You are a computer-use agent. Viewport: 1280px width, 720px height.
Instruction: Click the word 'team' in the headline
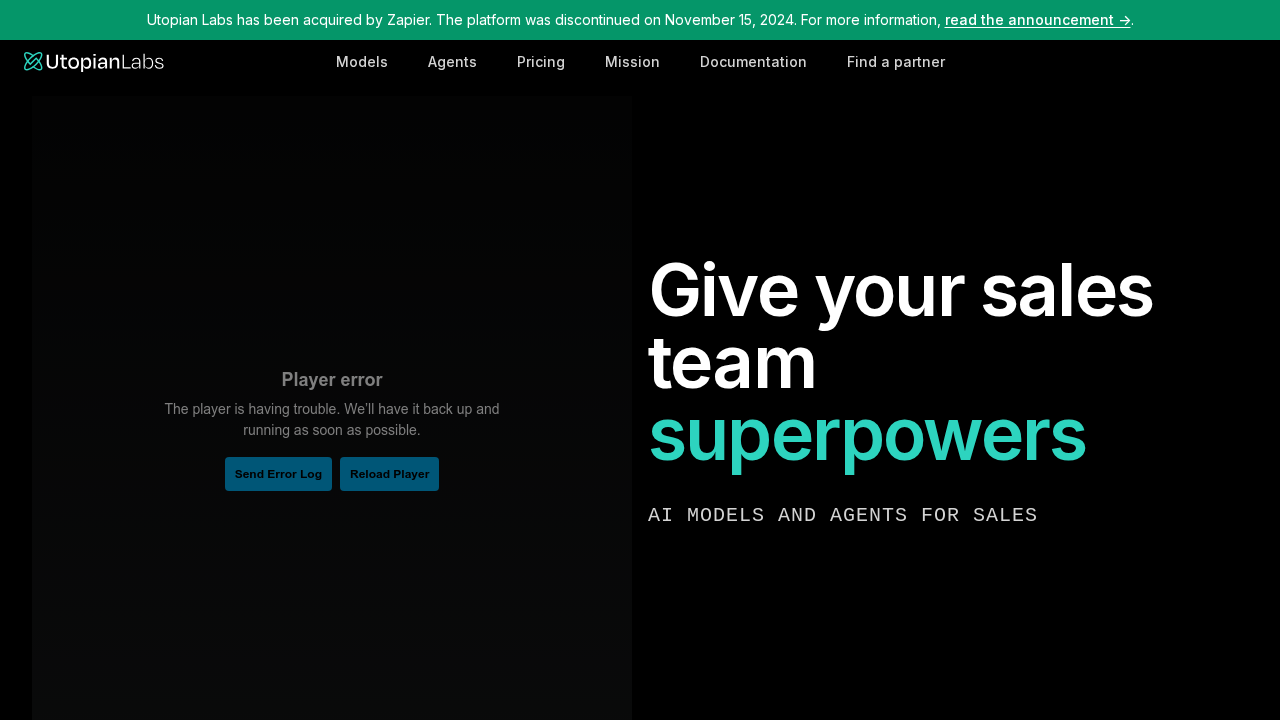[x=732, y=363]
